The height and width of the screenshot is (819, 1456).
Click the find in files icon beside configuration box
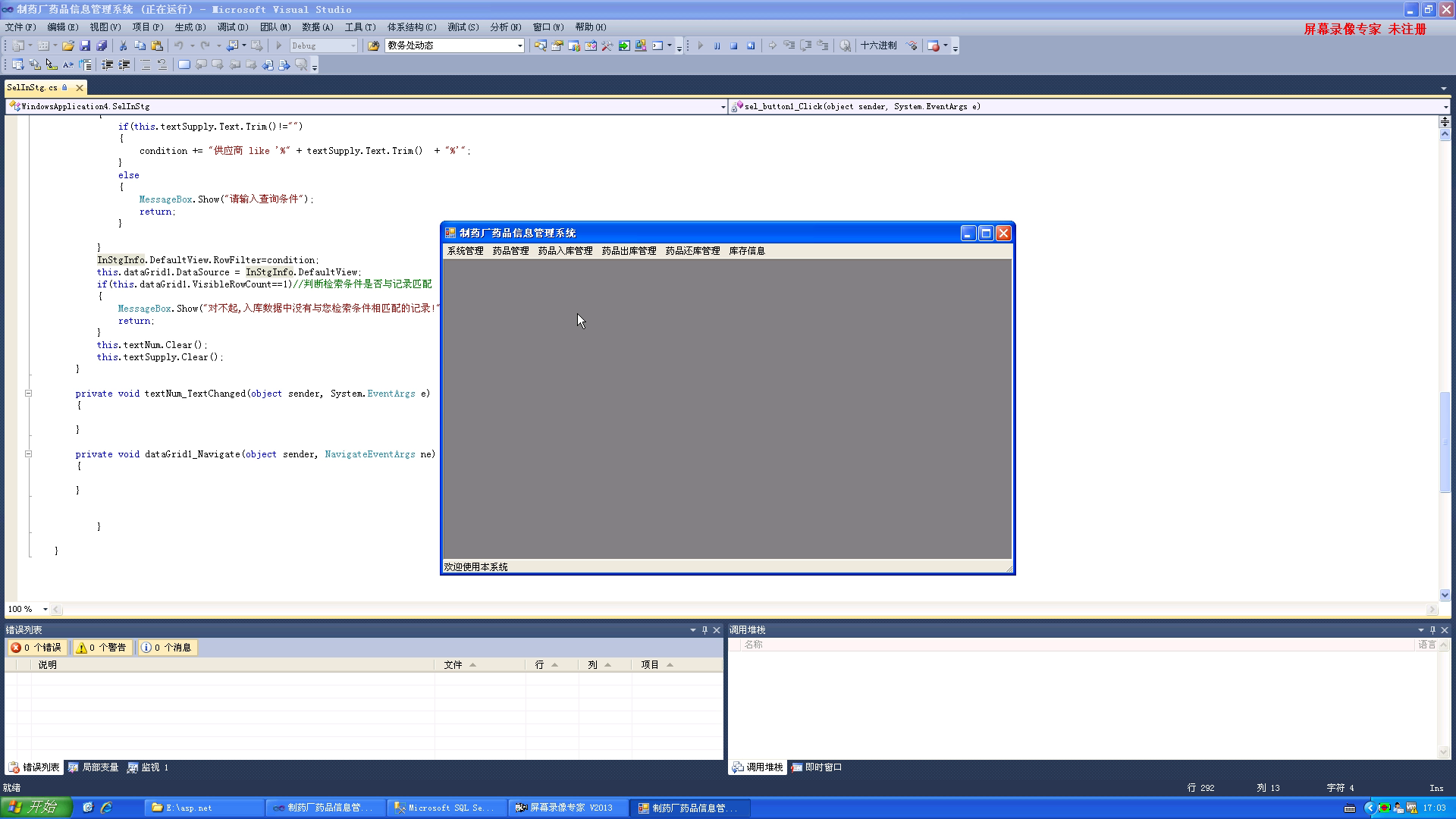pos(373,45)
